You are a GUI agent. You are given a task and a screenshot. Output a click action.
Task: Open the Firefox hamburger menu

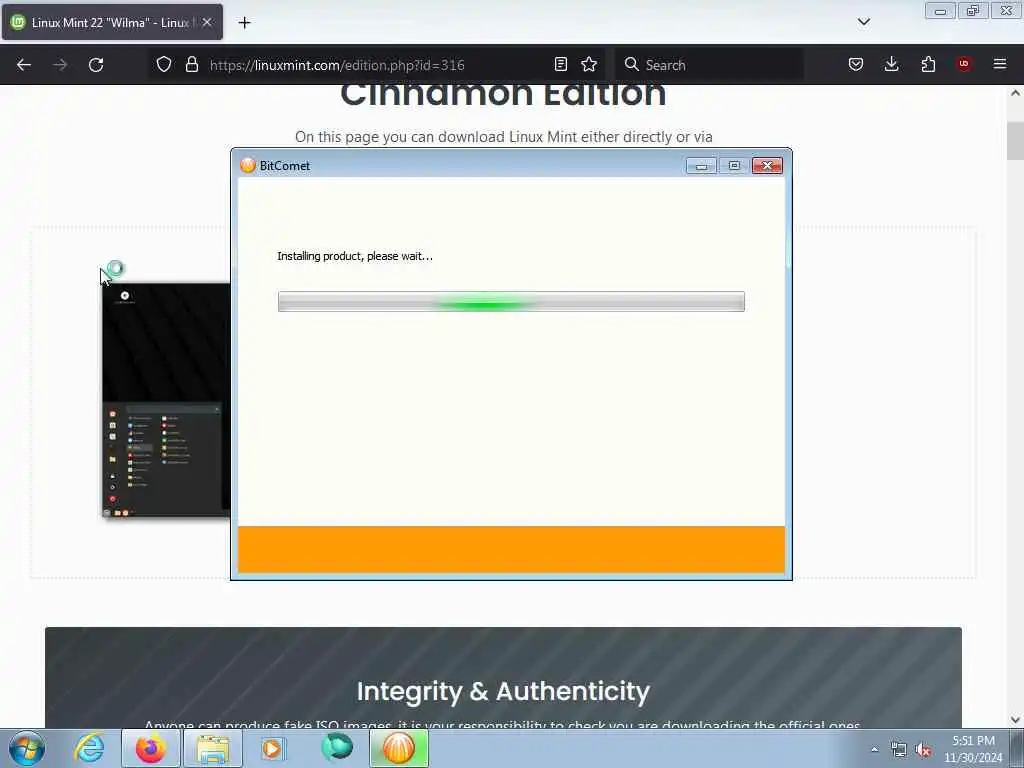coord(1000,64)
